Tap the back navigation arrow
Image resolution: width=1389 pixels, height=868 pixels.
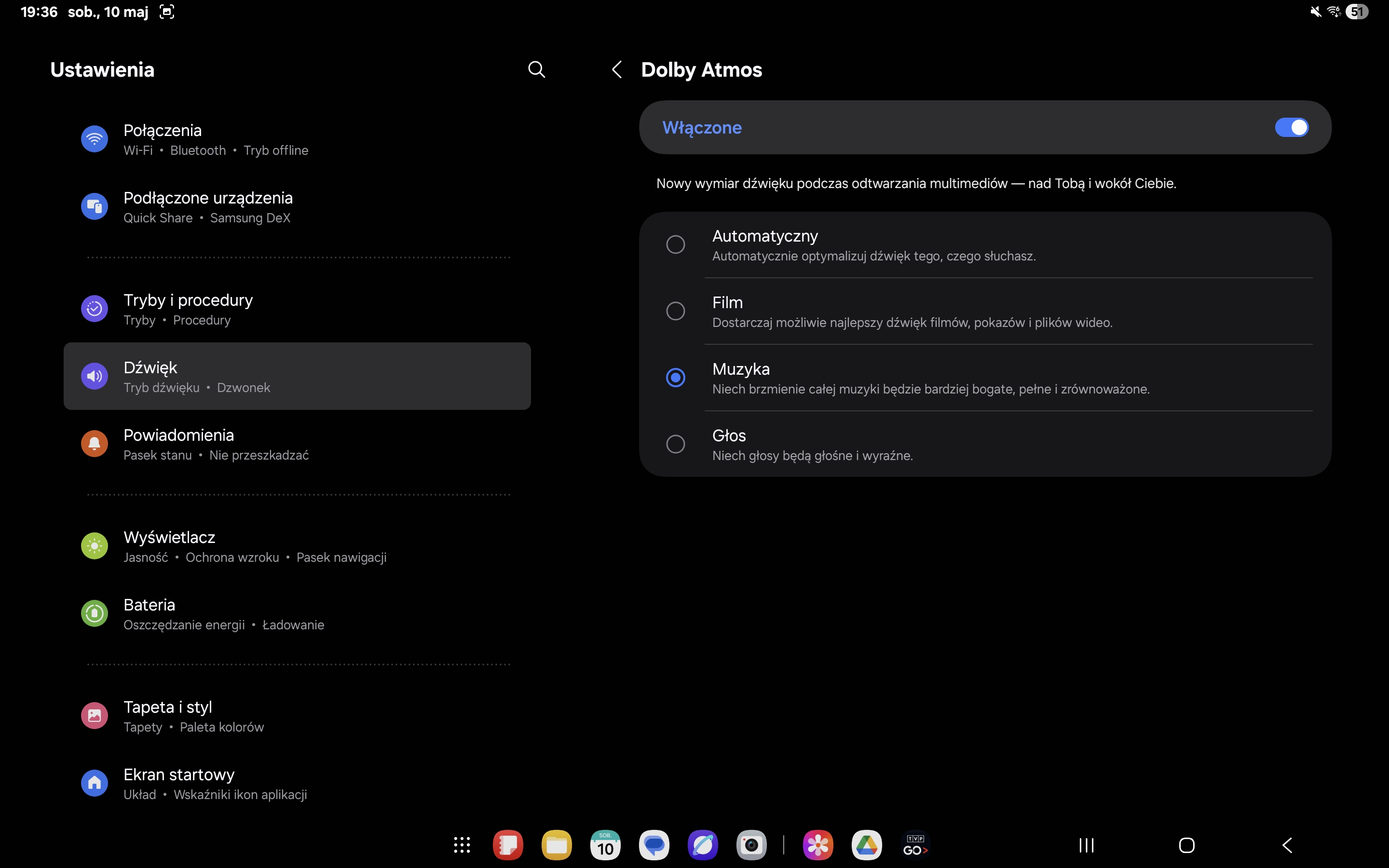coord(1287,845)
